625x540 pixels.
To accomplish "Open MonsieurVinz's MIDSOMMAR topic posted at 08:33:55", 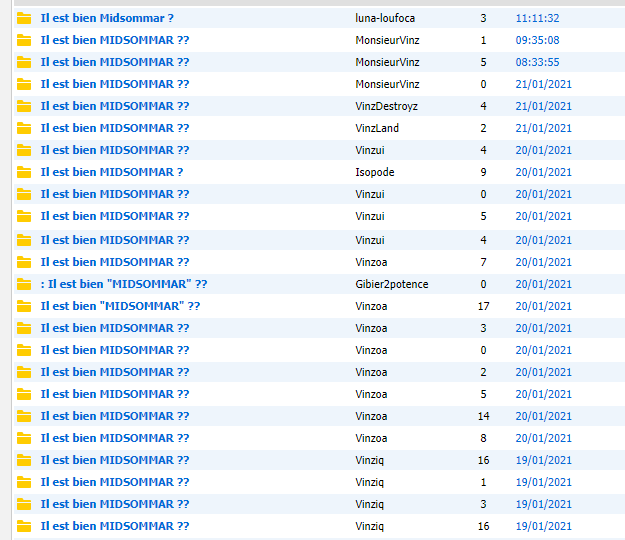I will (x=115, y=62).
